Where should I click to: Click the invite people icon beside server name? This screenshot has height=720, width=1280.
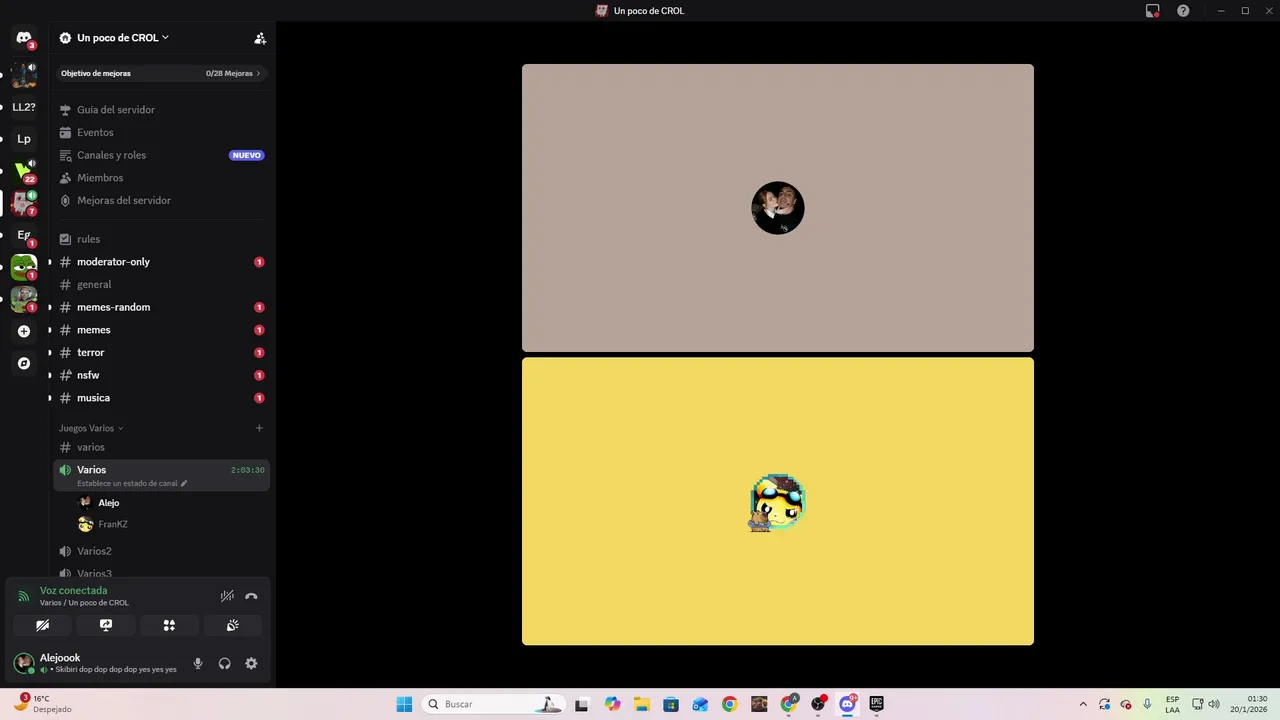point(260,38)
